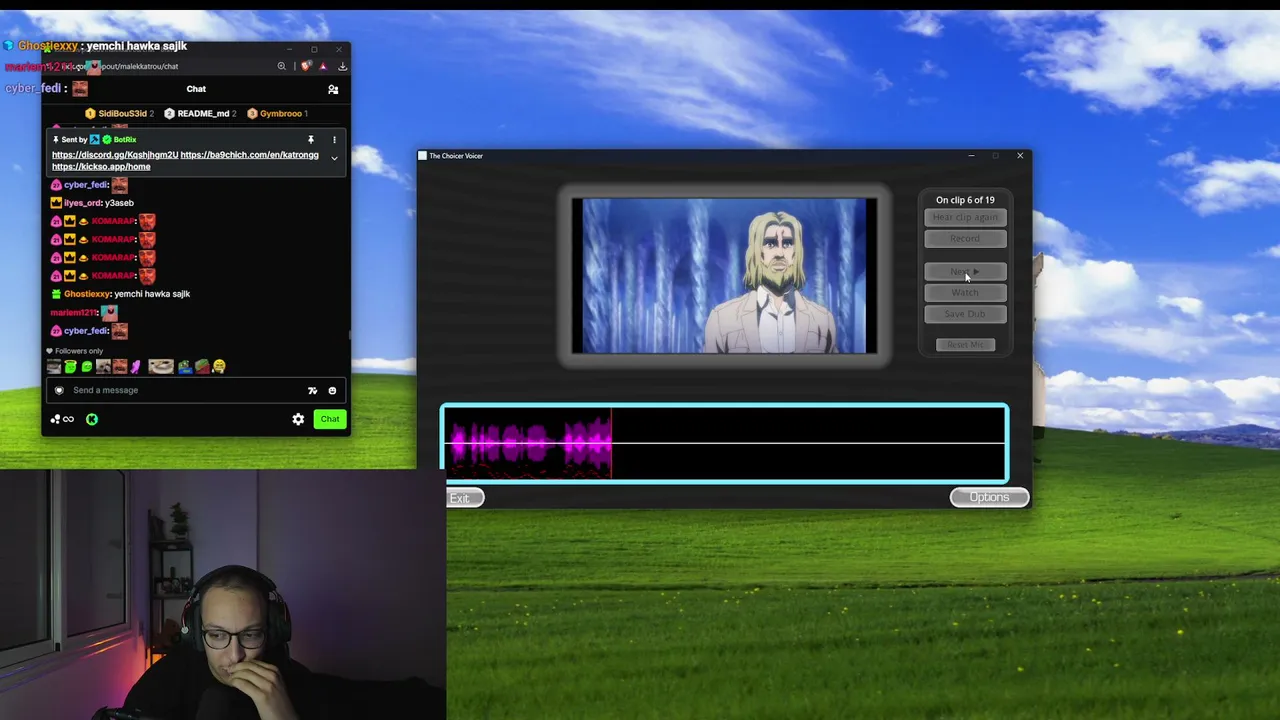
Task: Open downloads icon in chat window toolbar
Action: click(x=342, y=66)
